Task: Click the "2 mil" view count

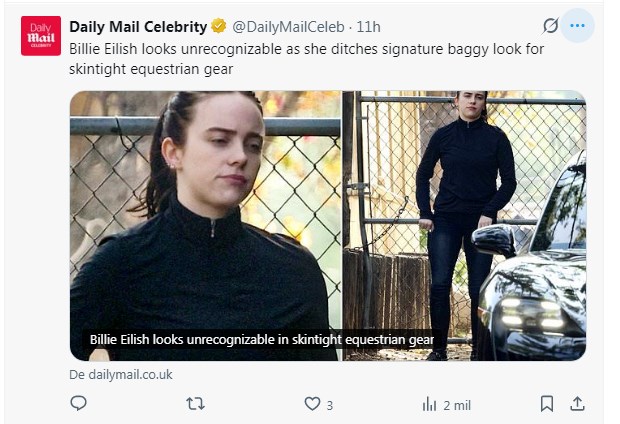Action: [x=456, y=405]
